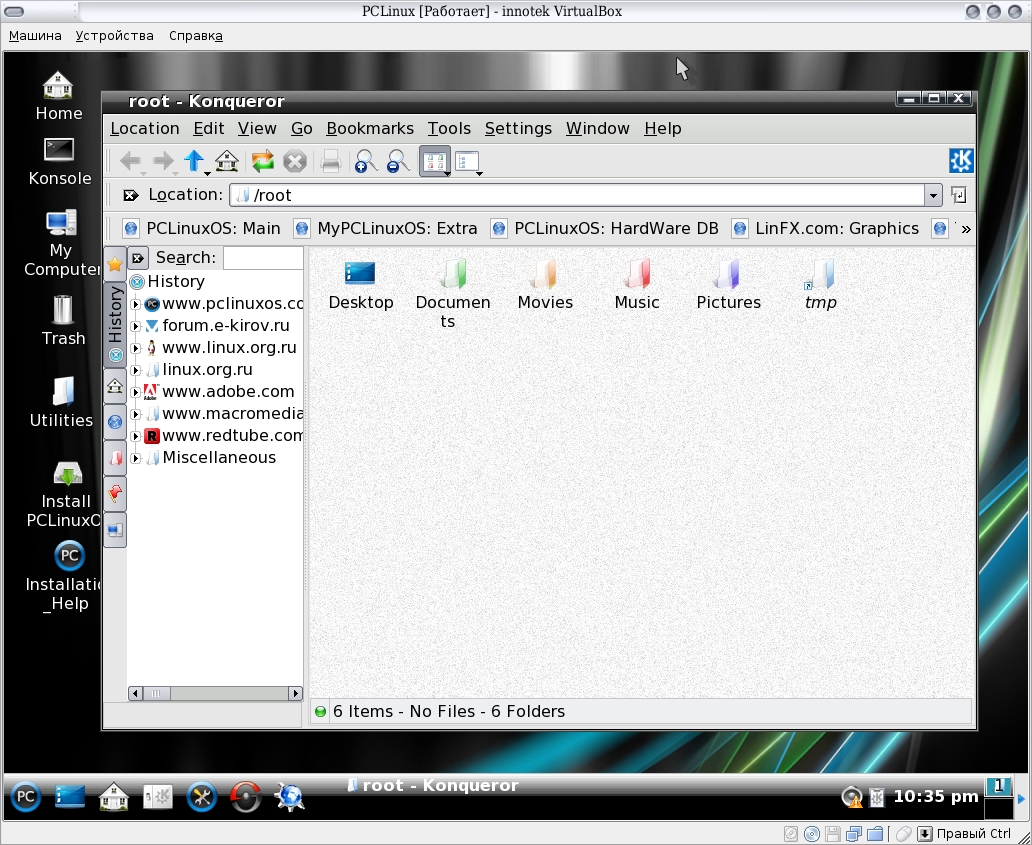This screenshot has width=1032, height=845.
Task: Switch to Tree View mode button
Action: 467,161
